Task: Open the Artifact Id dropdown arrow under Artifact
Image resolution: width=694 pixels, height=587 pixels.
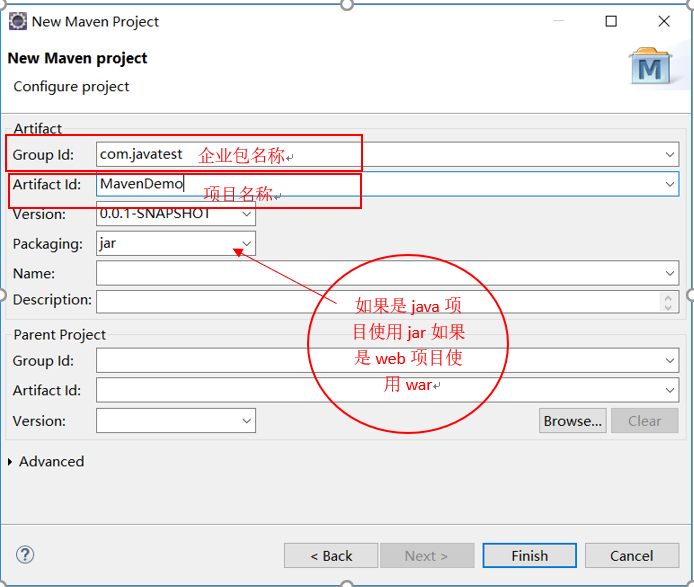Action: [x=670, y=184]
